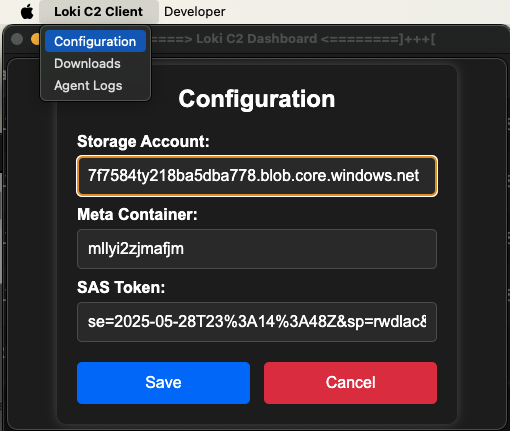
Task: Open Agent Logs from the menu
Action: point(88,85)
